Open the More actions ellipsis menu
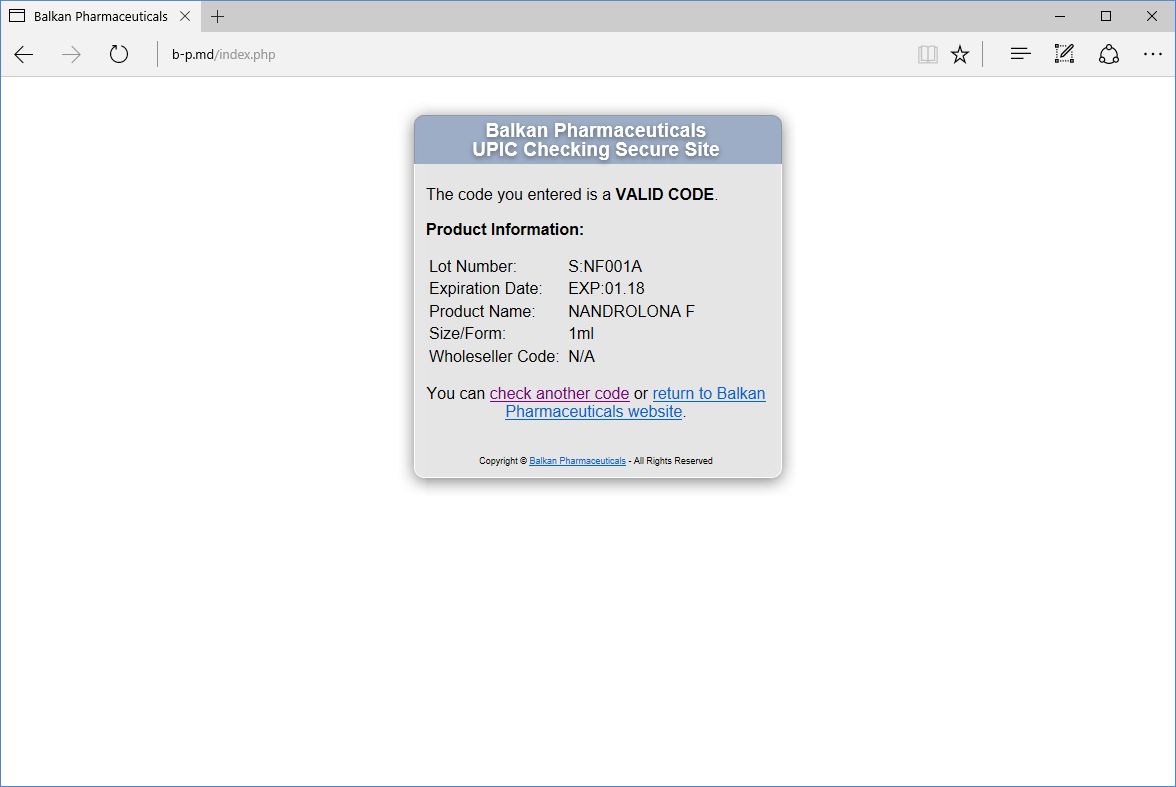This screenshot has width=1176, height=787. coord(1152,55)
